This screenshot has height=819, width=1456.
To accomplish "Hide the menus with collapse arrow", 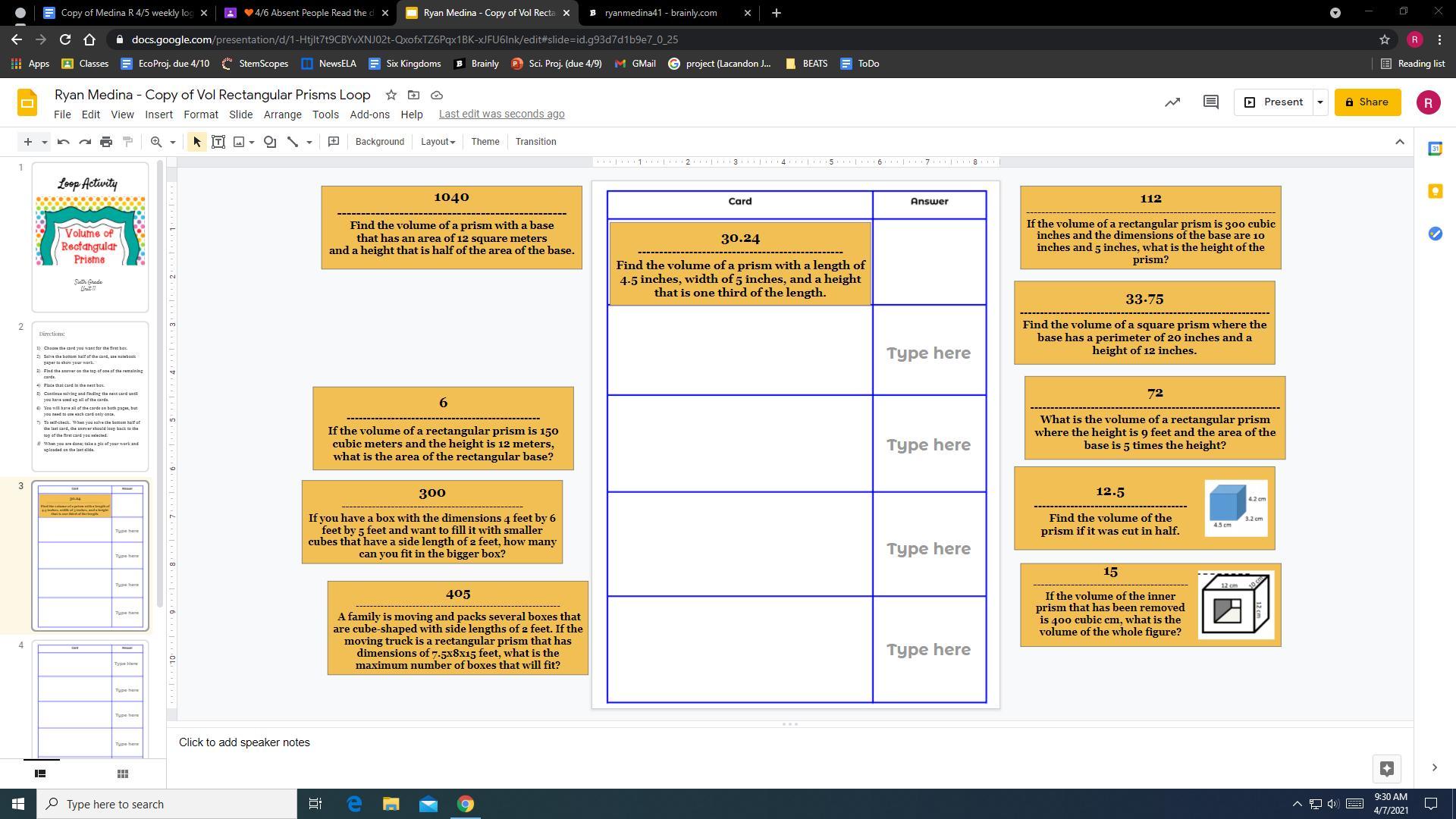I will 1400,142.
